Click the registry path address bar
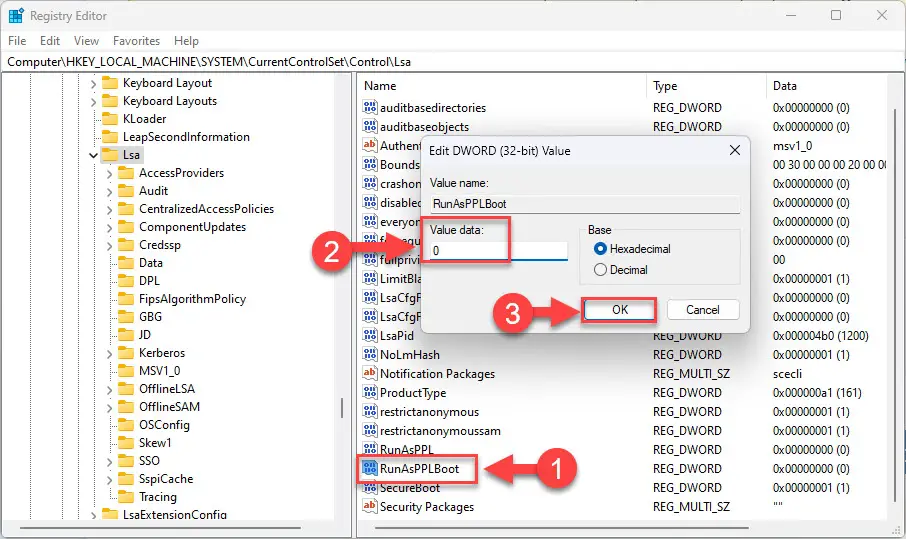Screen dimensions: 906x539 (453, 62)
